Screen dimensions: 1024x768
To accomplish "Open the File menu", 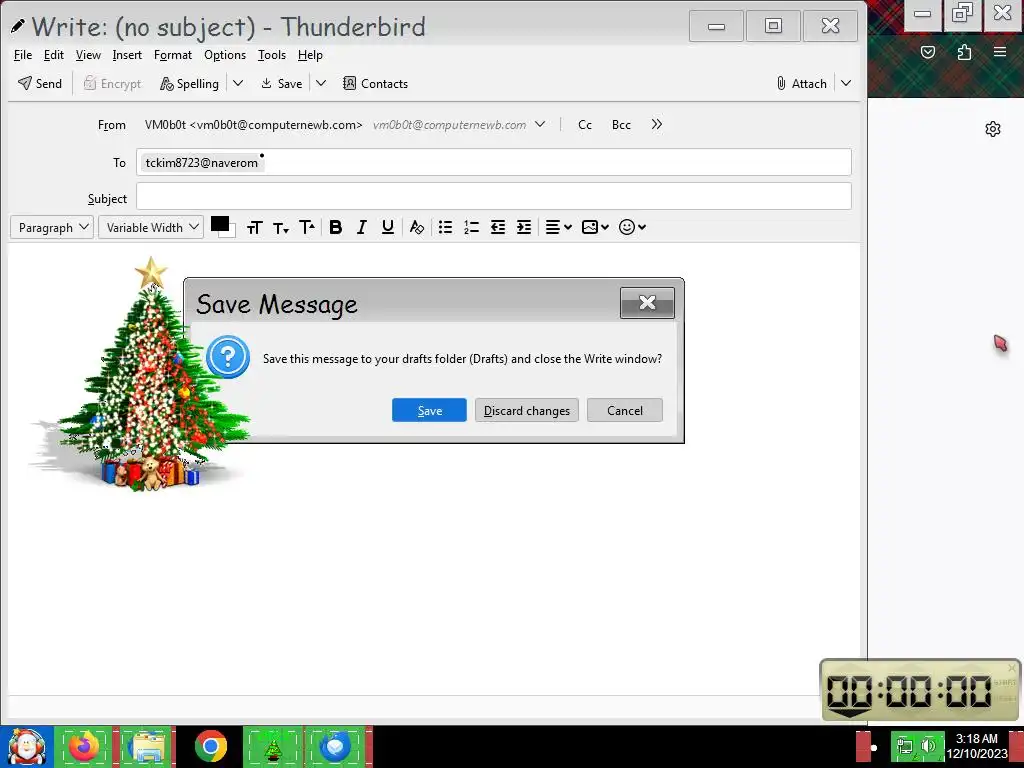I will point(23,55).
